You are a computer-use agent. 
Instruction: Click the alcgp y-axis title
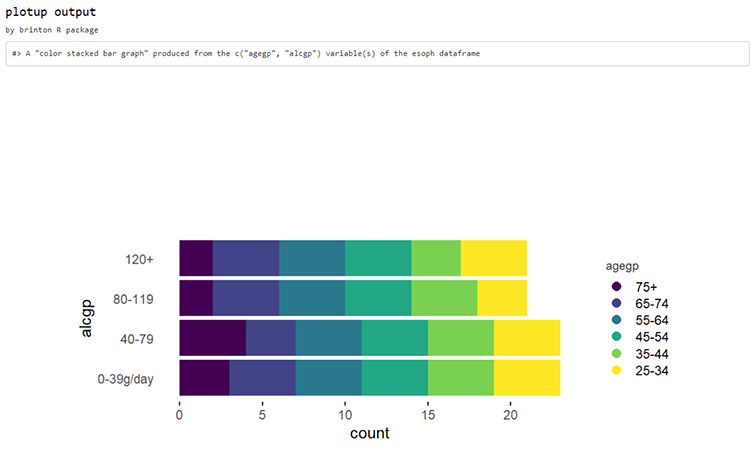pos(86,318)
